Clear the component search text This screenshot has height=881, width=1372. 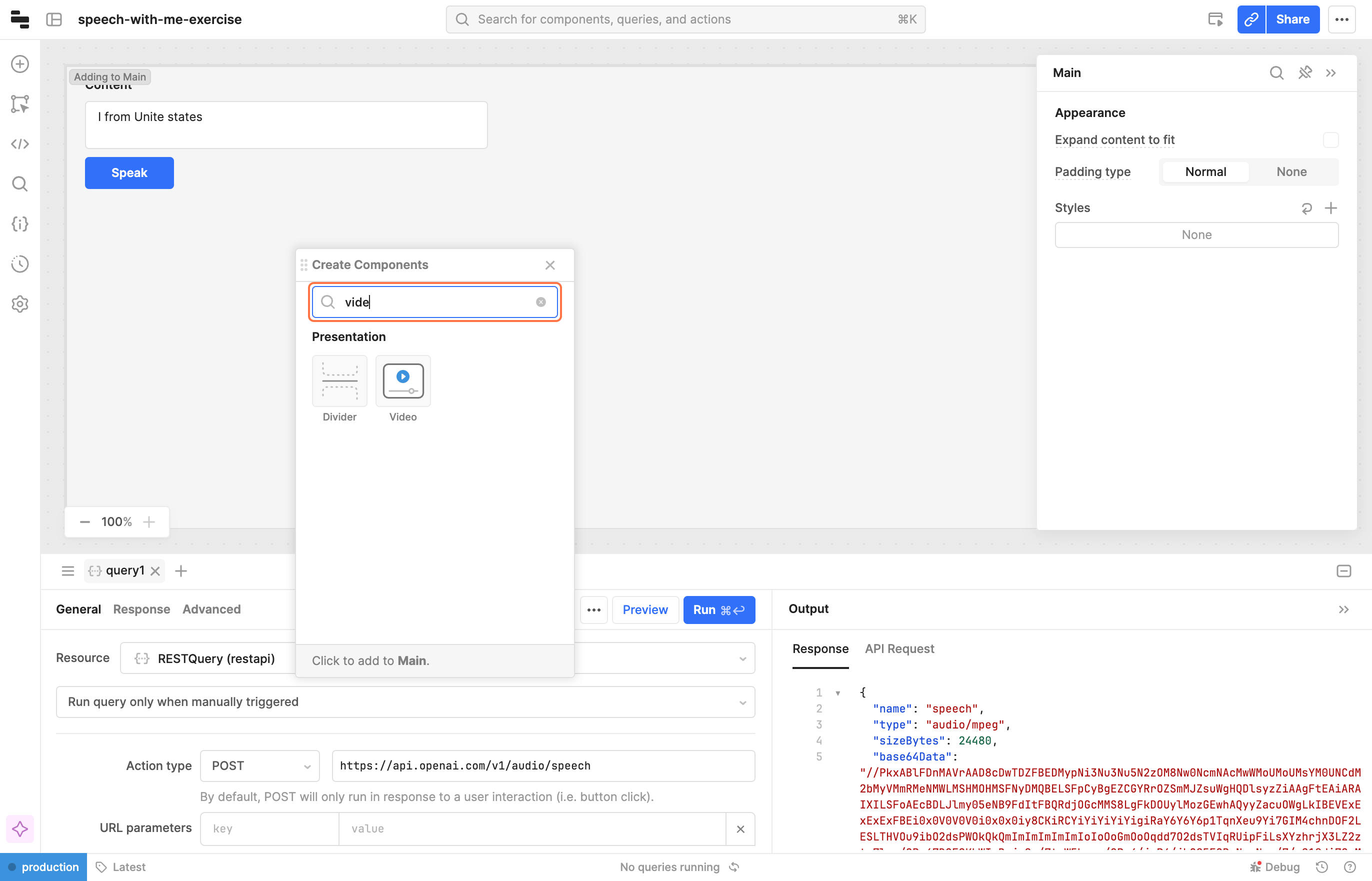tap(540, 302)
